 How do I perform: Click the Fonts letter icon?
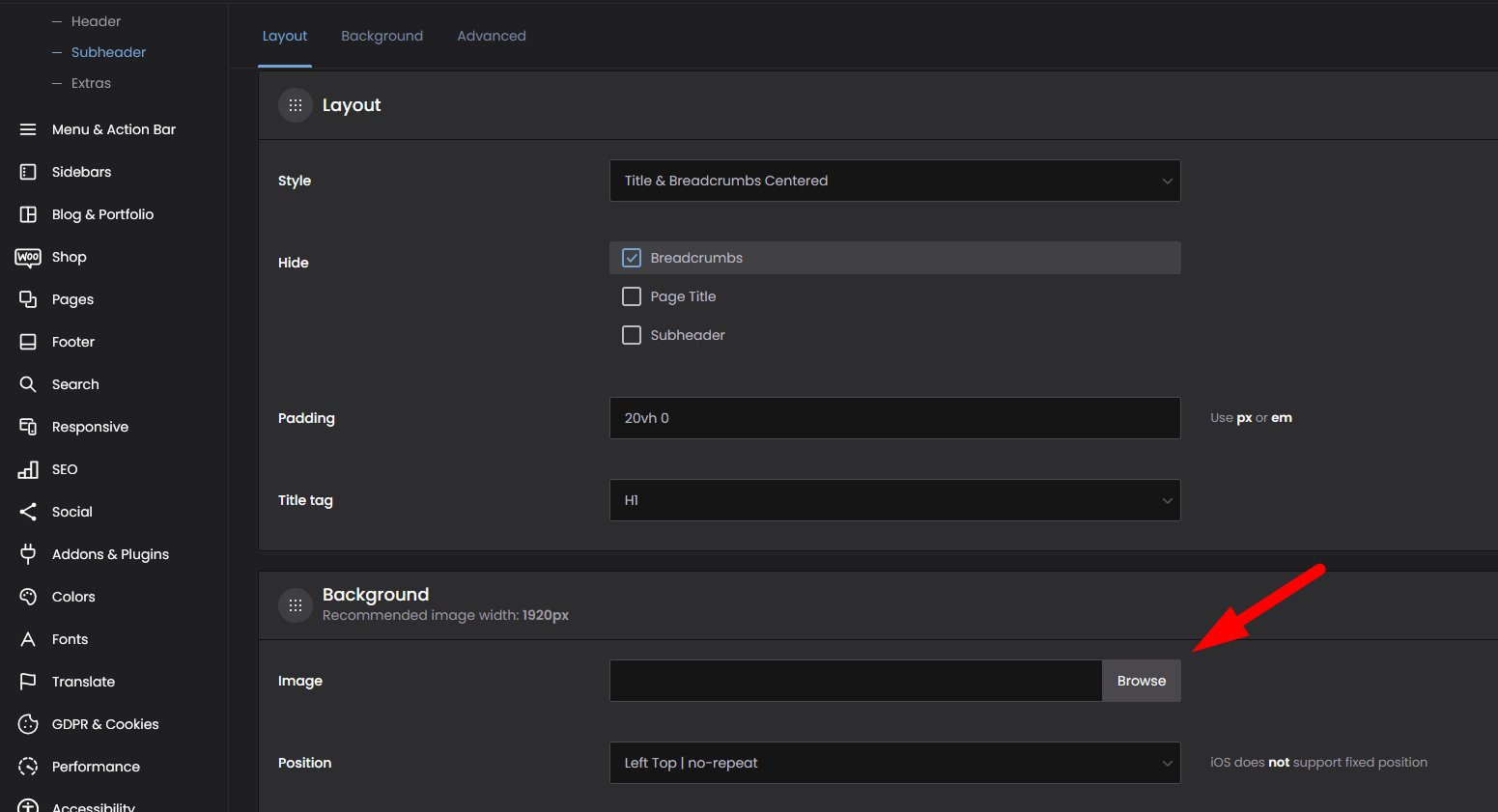click(28, 639)
